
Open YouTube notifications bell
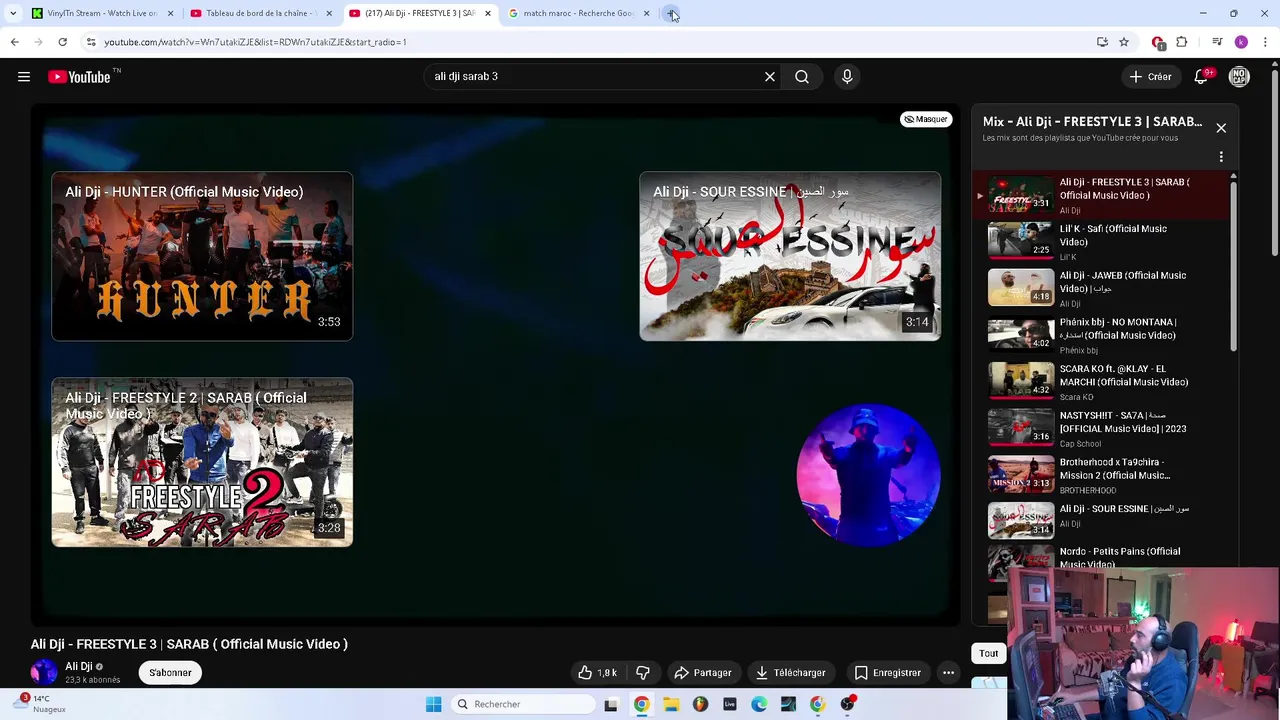pos(1202,77)
